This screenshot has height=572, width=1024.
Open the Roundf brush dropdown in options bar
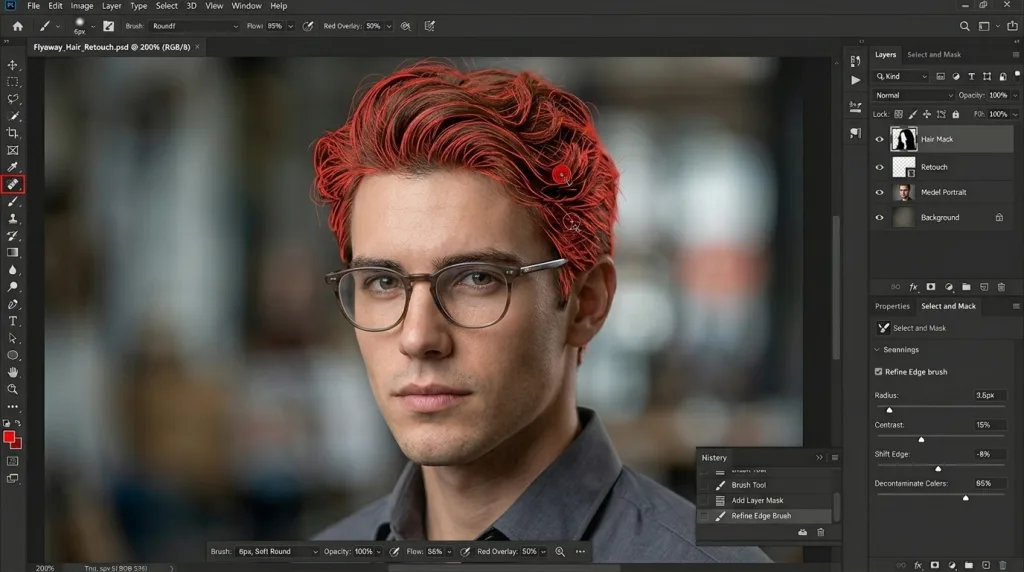point(195,26)
